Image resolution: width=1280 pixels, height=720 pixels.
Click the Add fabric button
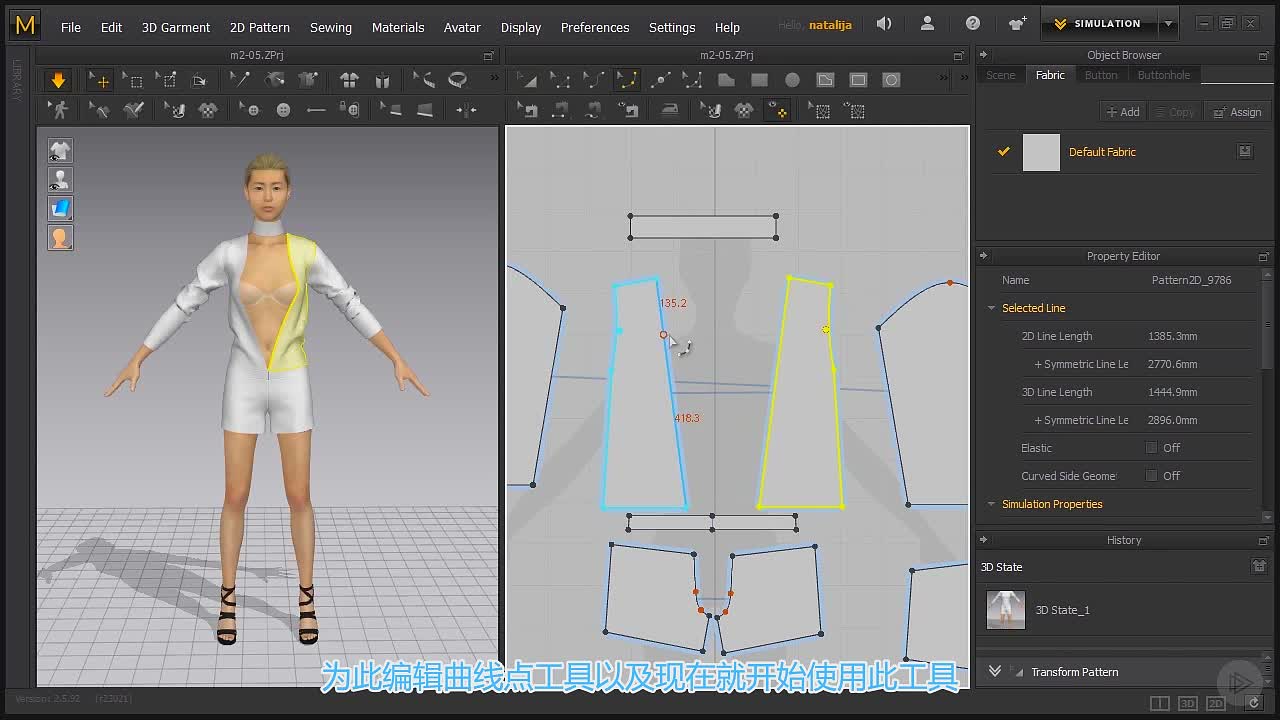point(1122,112)
